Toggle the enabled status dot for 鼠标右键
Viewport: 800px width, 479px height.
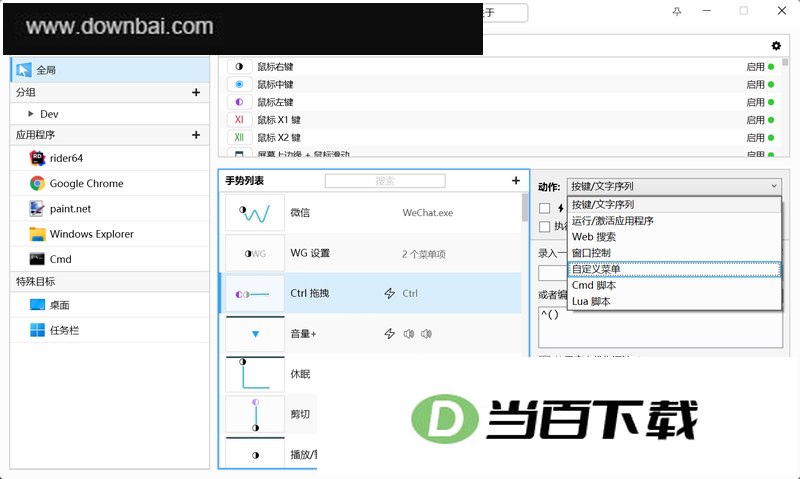point(771,67)
